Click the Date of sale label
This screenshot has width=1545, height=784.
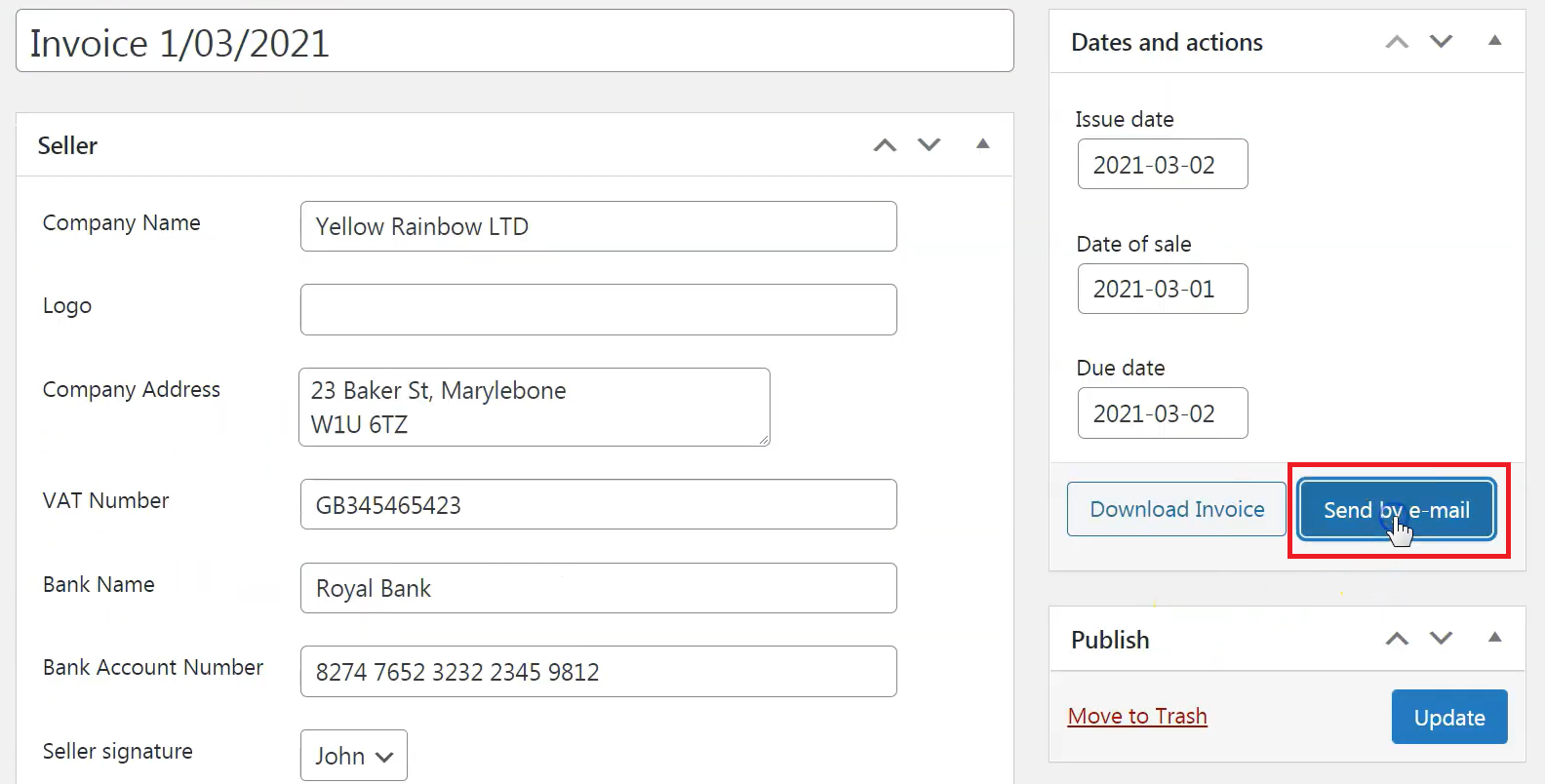point(1133,244)
